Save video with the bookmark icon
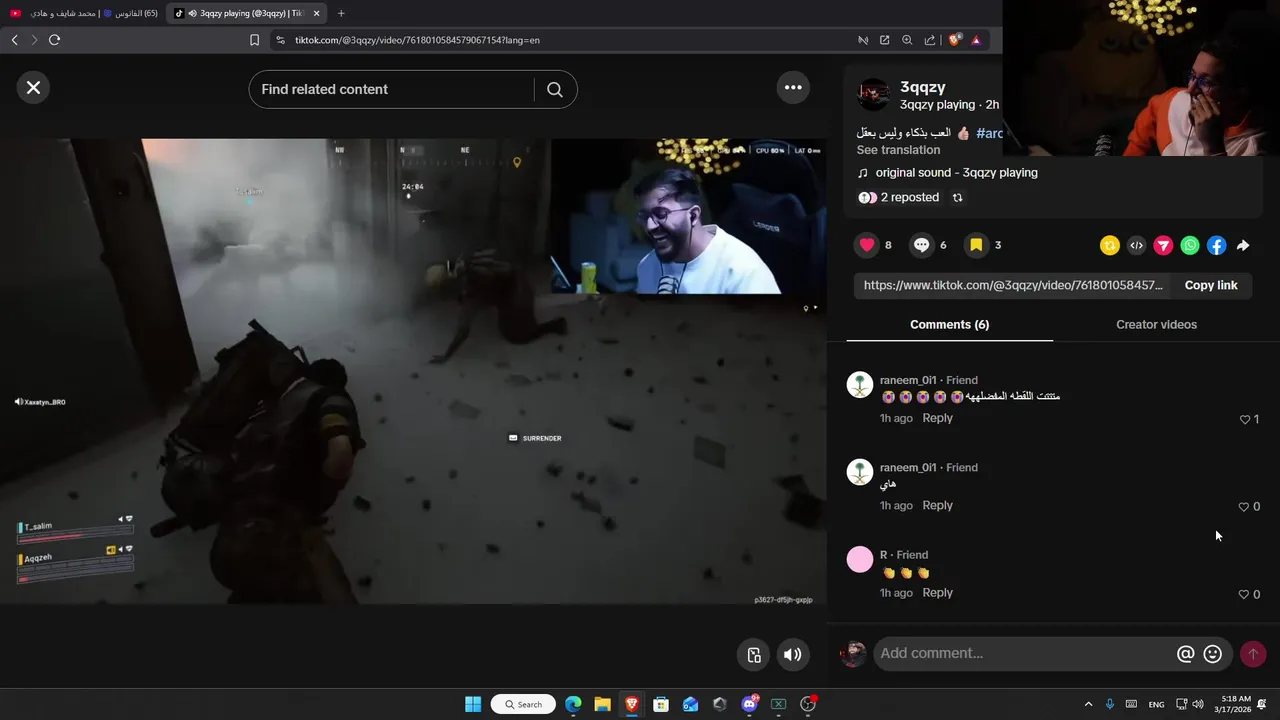Viewport: 1280px width, 720px height. (x=976, y=245)
